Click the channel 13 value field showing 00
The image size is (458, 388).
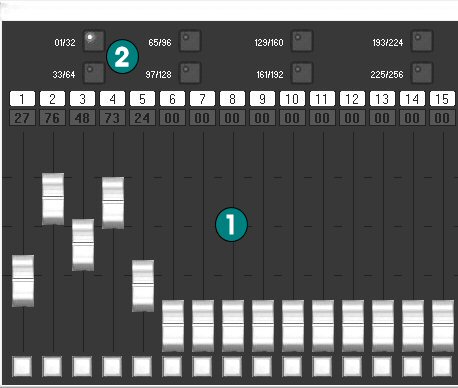coord(382,118)
